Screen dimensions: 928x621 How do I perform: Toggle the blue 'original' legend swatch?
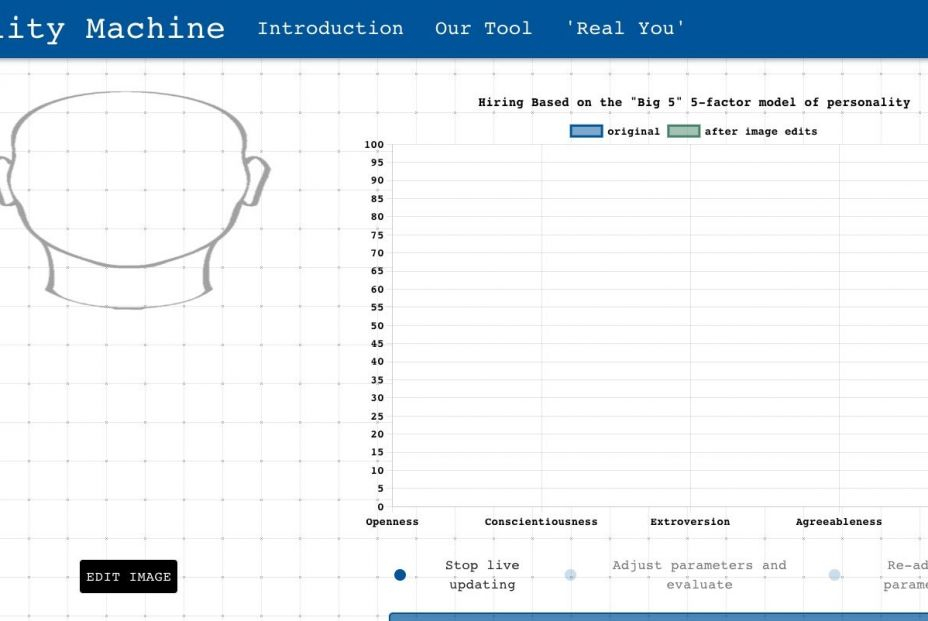pyautogui.click(x=586, y=131)
